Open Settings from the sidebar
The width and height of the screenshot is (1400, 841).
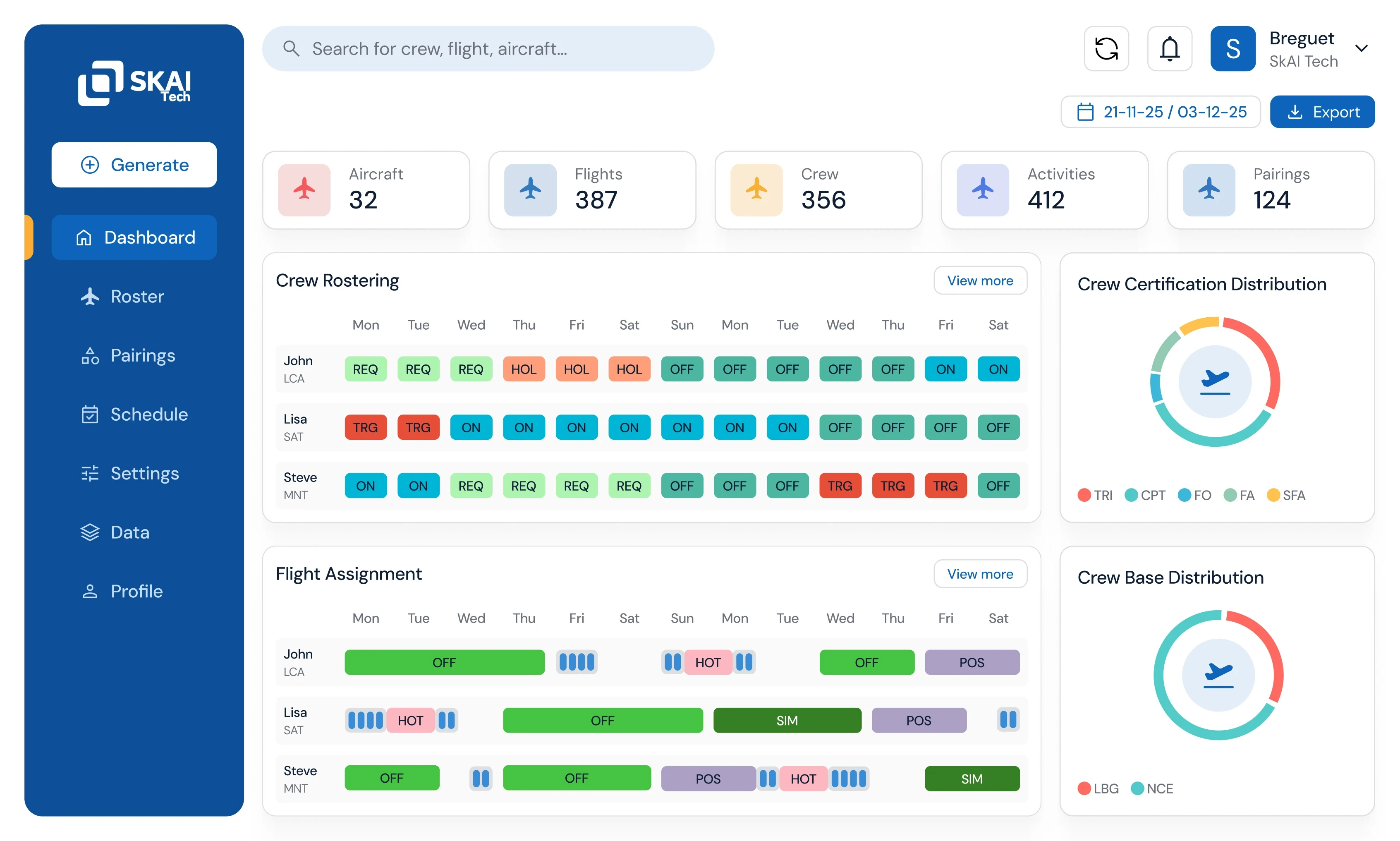(x=144, y=473)
